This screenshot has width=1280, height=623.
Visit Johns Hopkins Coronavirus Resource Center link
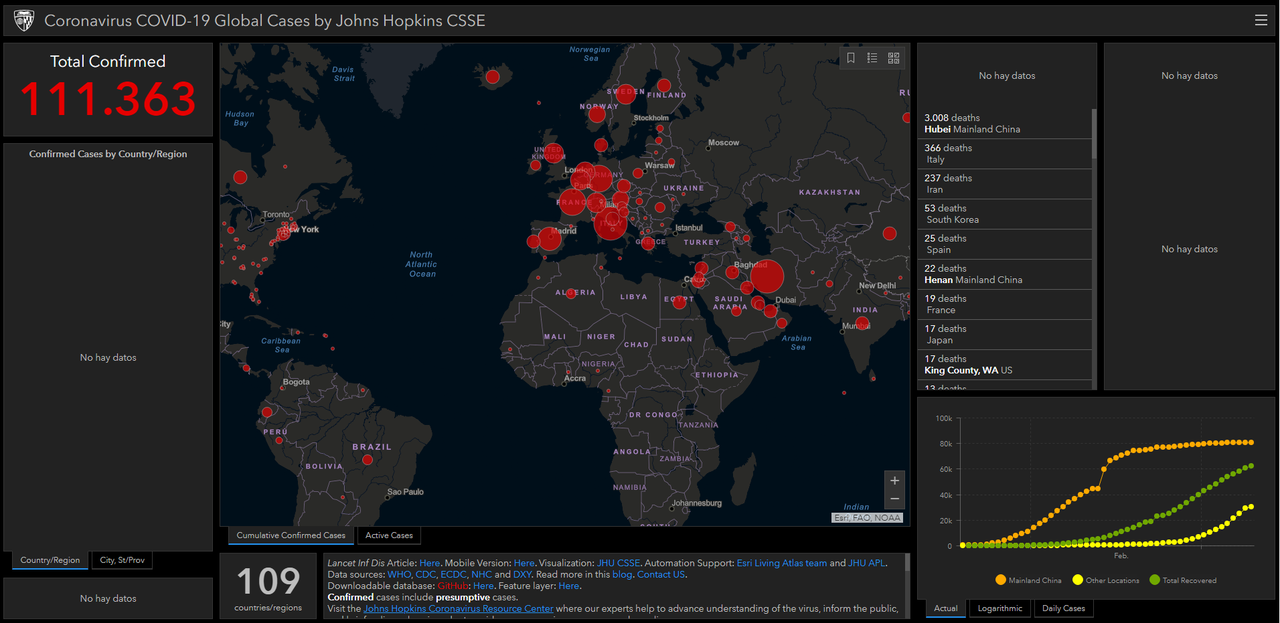(458, 608)
